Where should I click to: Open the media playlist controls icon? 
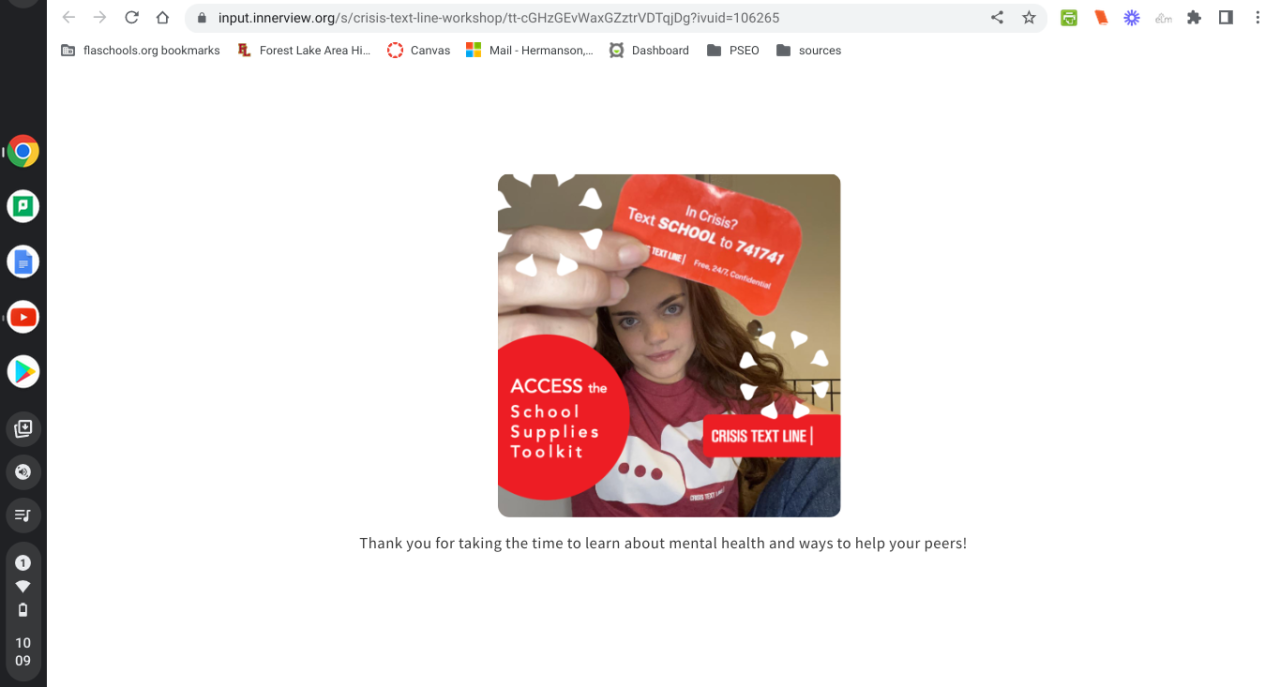23,515
